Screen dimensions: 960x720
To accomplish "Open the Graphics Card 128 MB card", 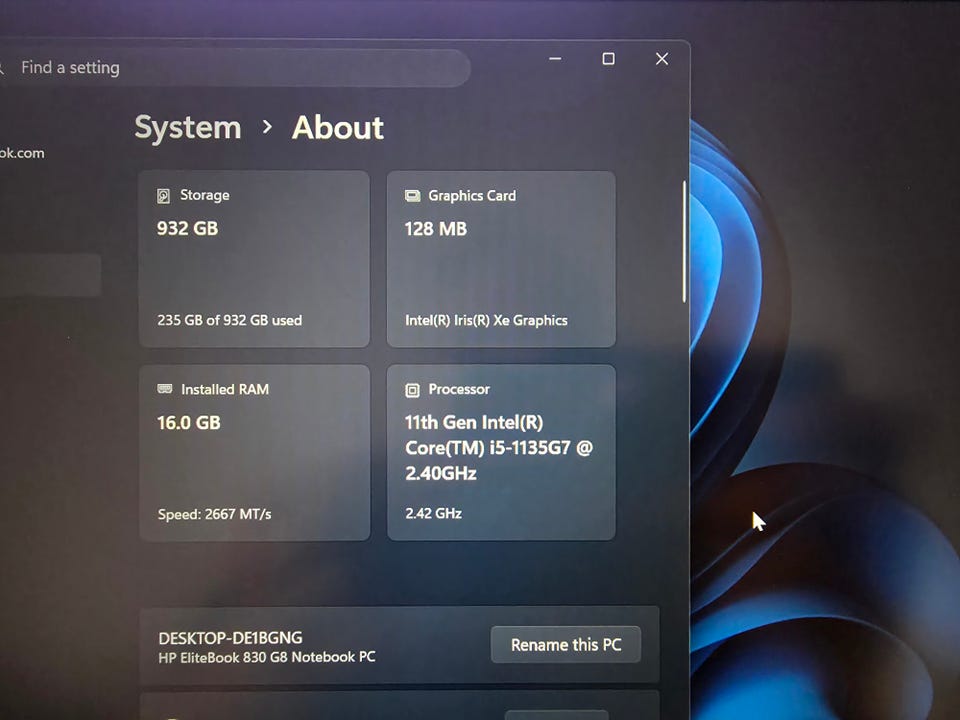I will 501,259.
